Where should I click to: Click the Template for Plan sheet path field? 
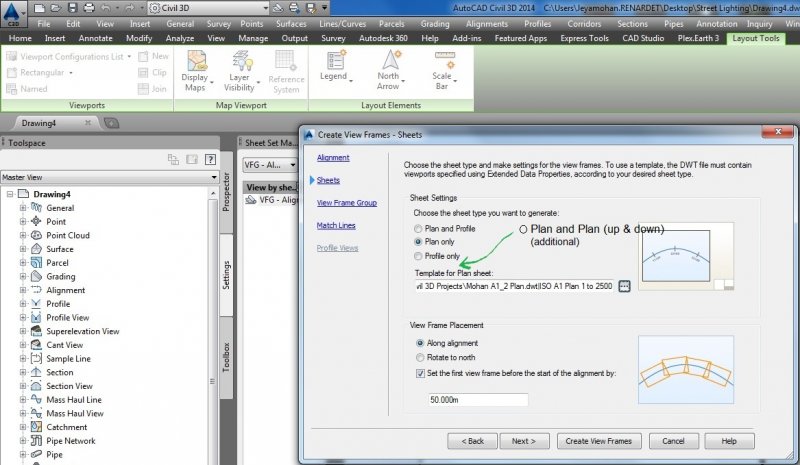[514, 286]
